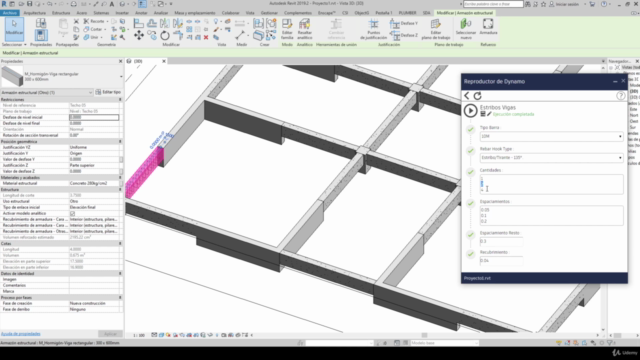Collapse the Datos de identidad section
This screenshot has height=360, width=640.
[x=120, y=273]
